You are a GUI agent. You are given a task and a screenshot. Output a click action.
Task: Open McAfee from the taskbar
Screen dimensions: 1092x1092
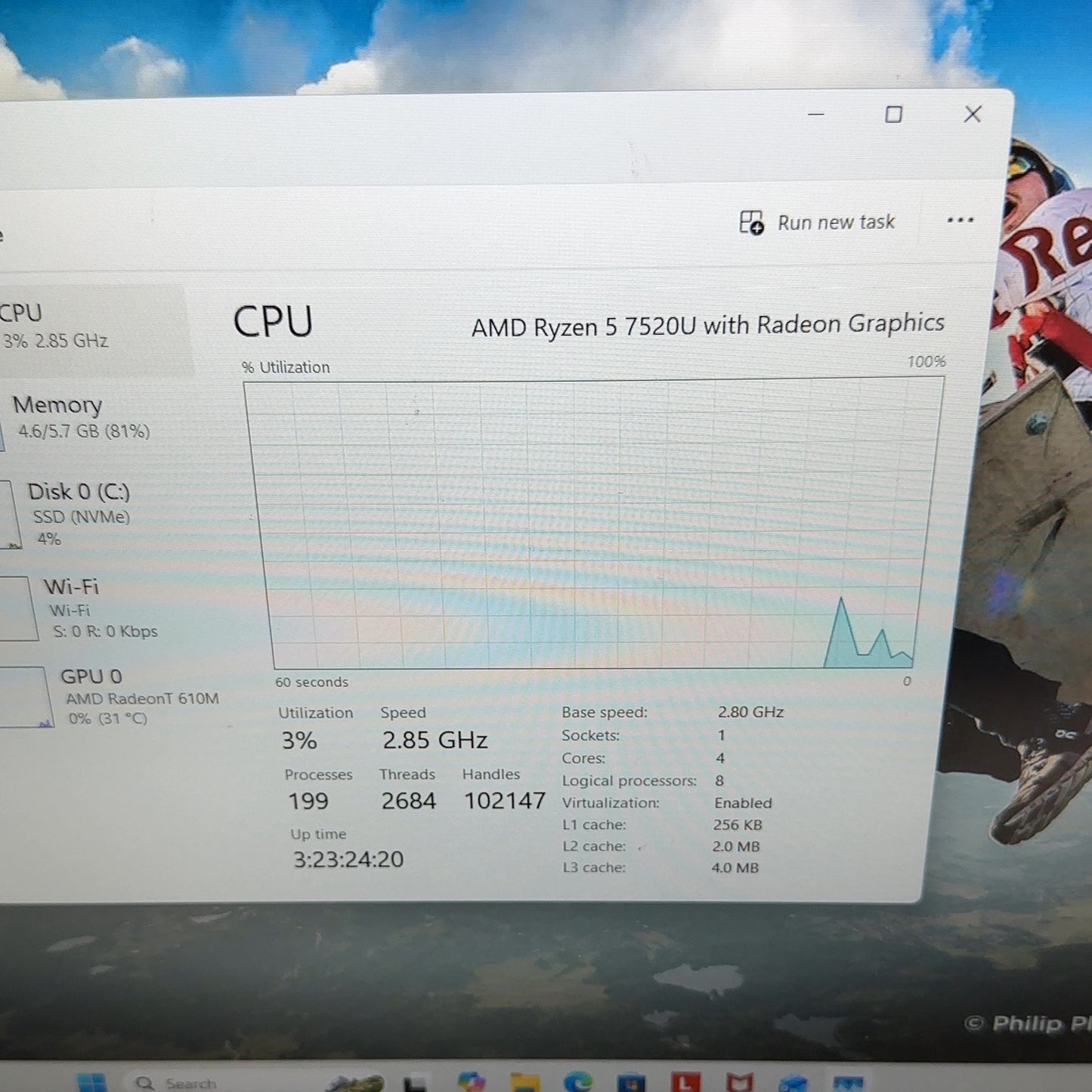739,1082
